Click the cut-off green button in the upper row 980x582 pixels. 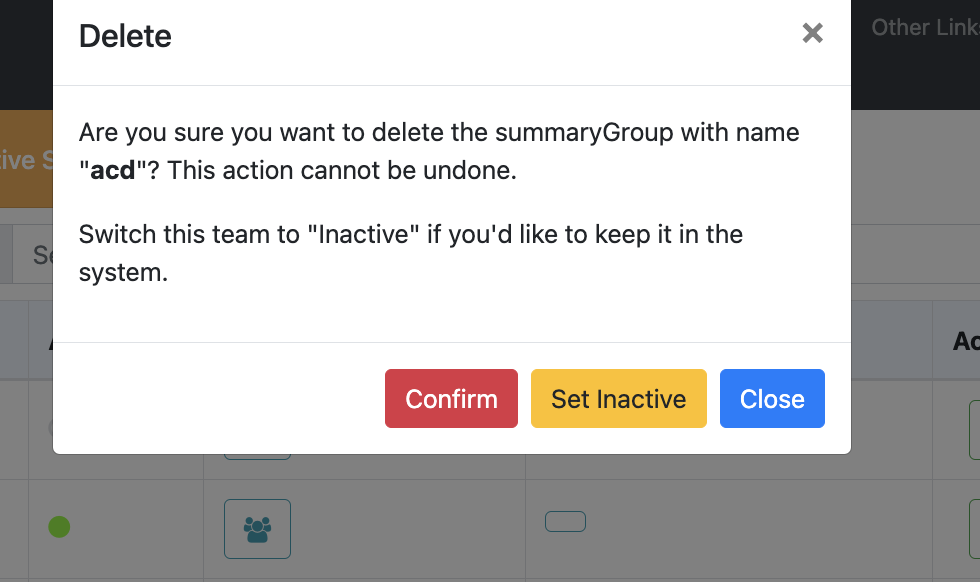point(974,430)
